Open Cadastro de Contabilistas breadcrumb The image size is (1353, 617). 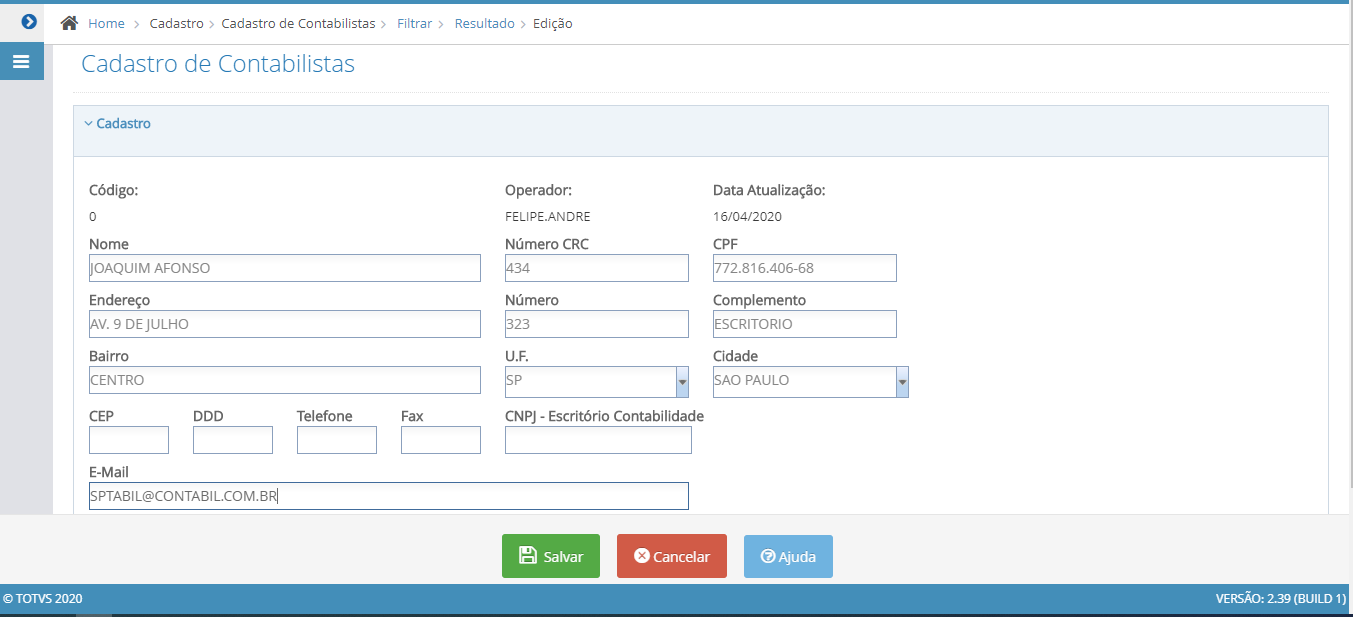[299, 23]
